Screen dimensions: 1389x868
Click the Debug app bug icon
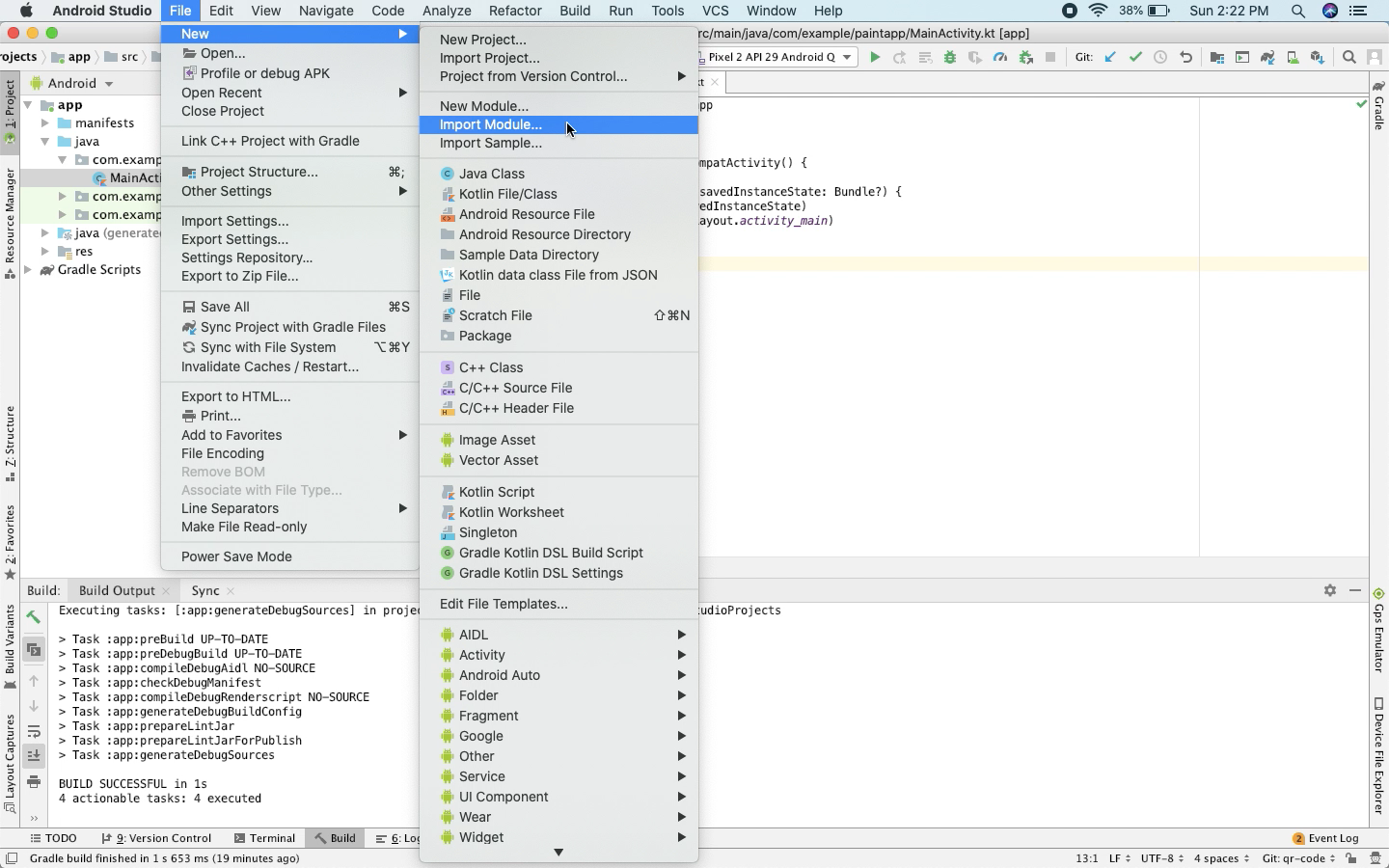[950, 58]
